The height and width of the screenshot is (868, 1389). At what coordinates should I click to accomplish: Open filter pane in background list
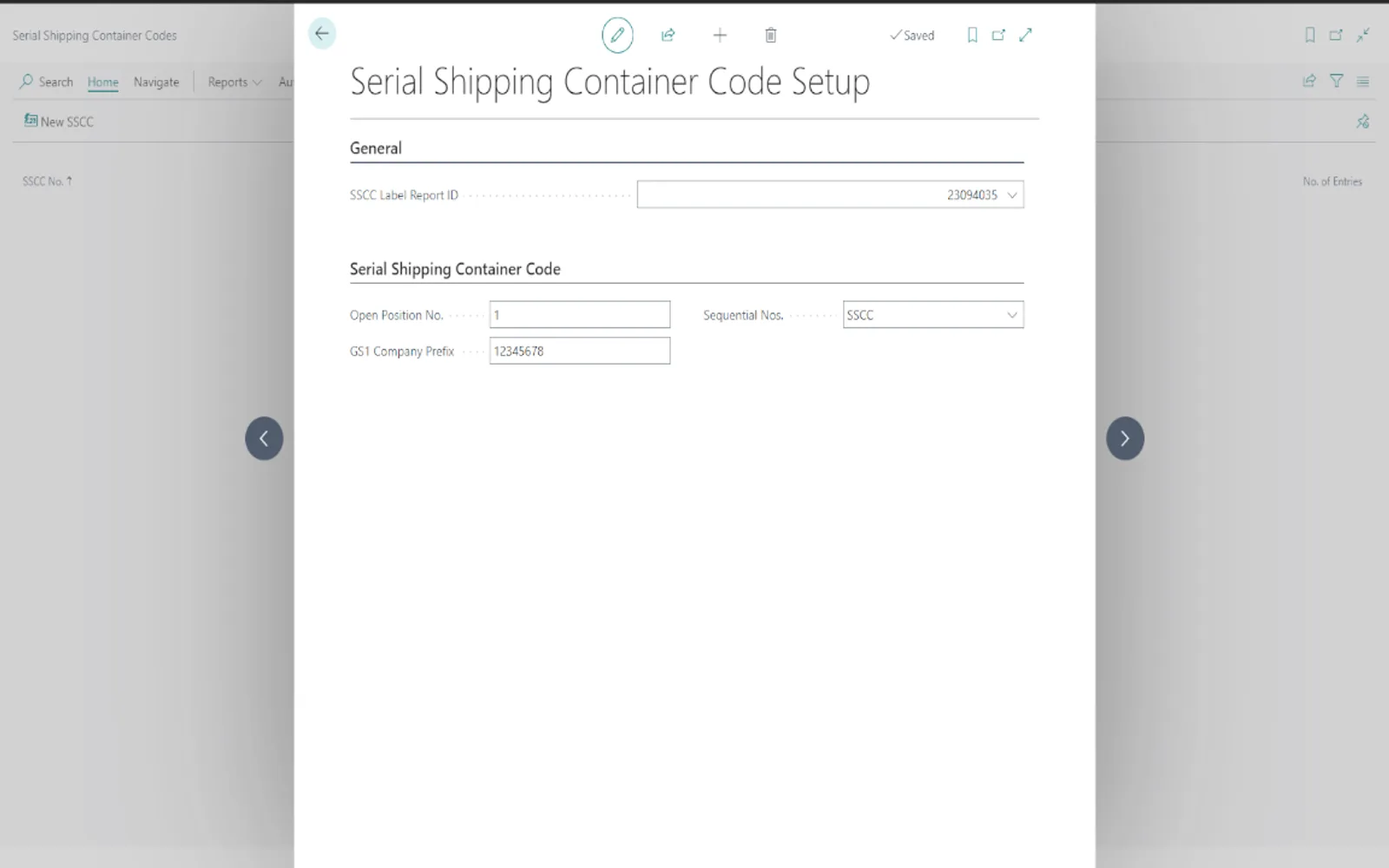click(x=1336, y=81)
